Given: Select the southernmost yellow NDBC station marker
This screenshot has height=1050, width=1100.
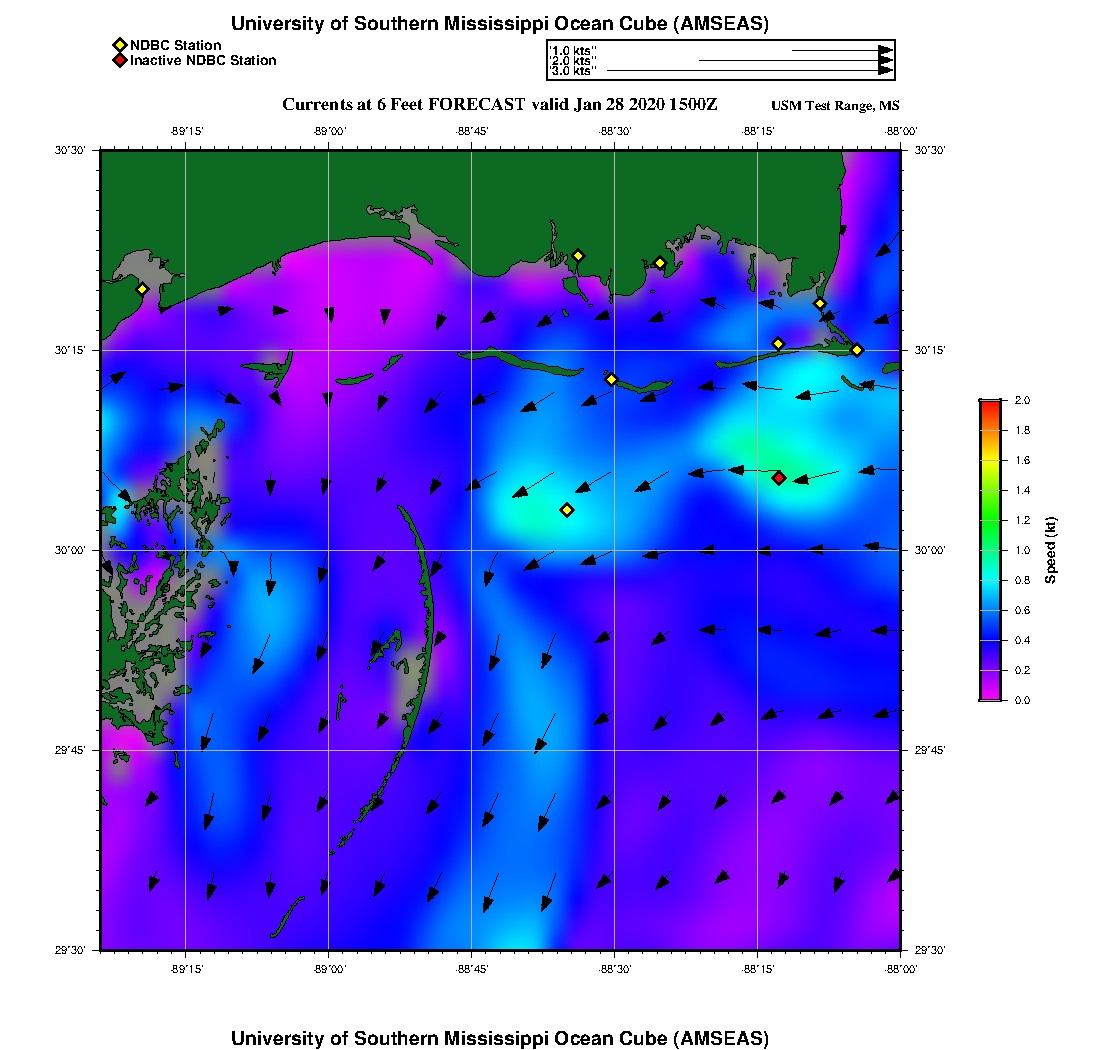Looking at the screenshot, I should [x=567, y=510].
